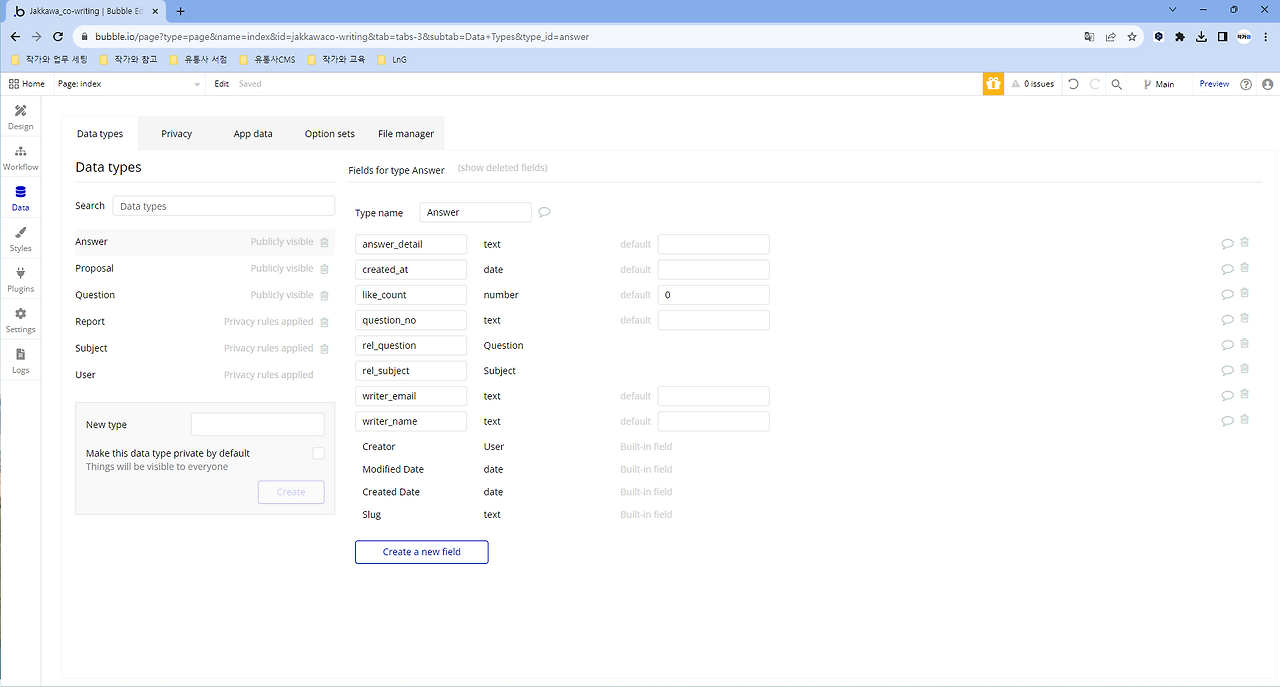Click the browser address bar URL

click(342, 36)
